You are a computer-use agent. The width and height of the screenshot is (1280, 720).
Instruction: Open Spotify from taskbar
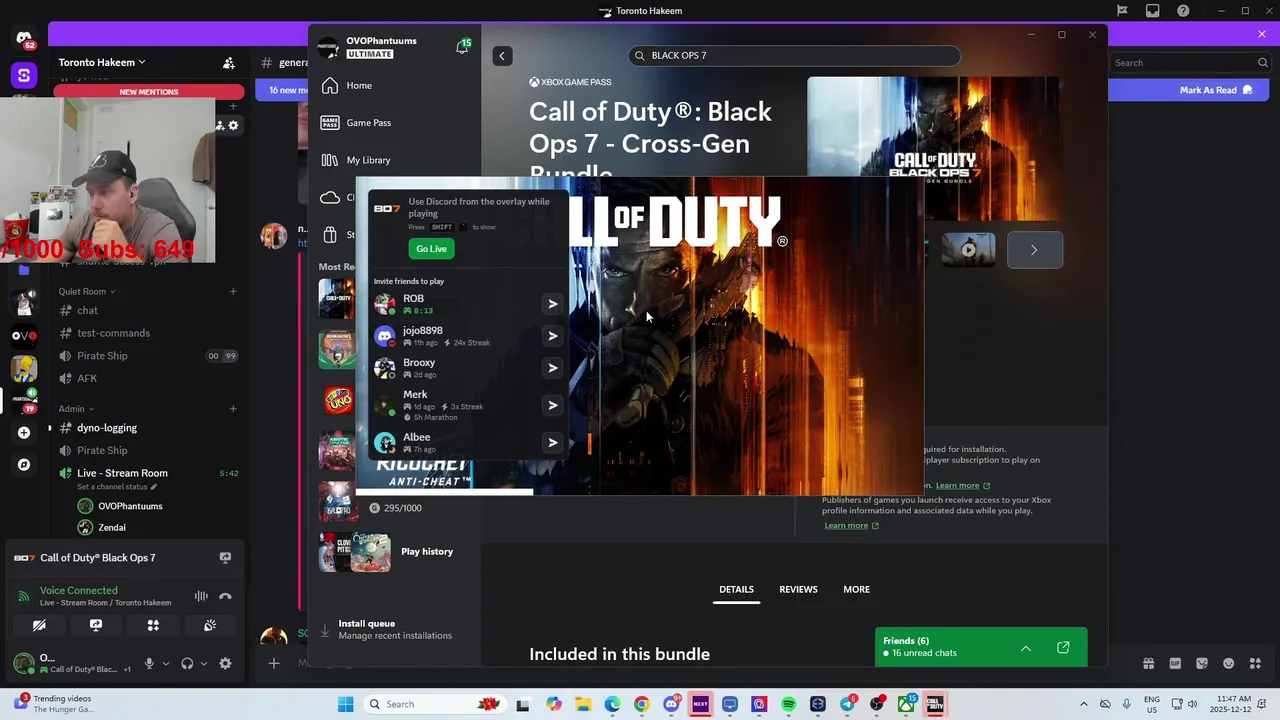pyautogui.click(x=788, y=705)
